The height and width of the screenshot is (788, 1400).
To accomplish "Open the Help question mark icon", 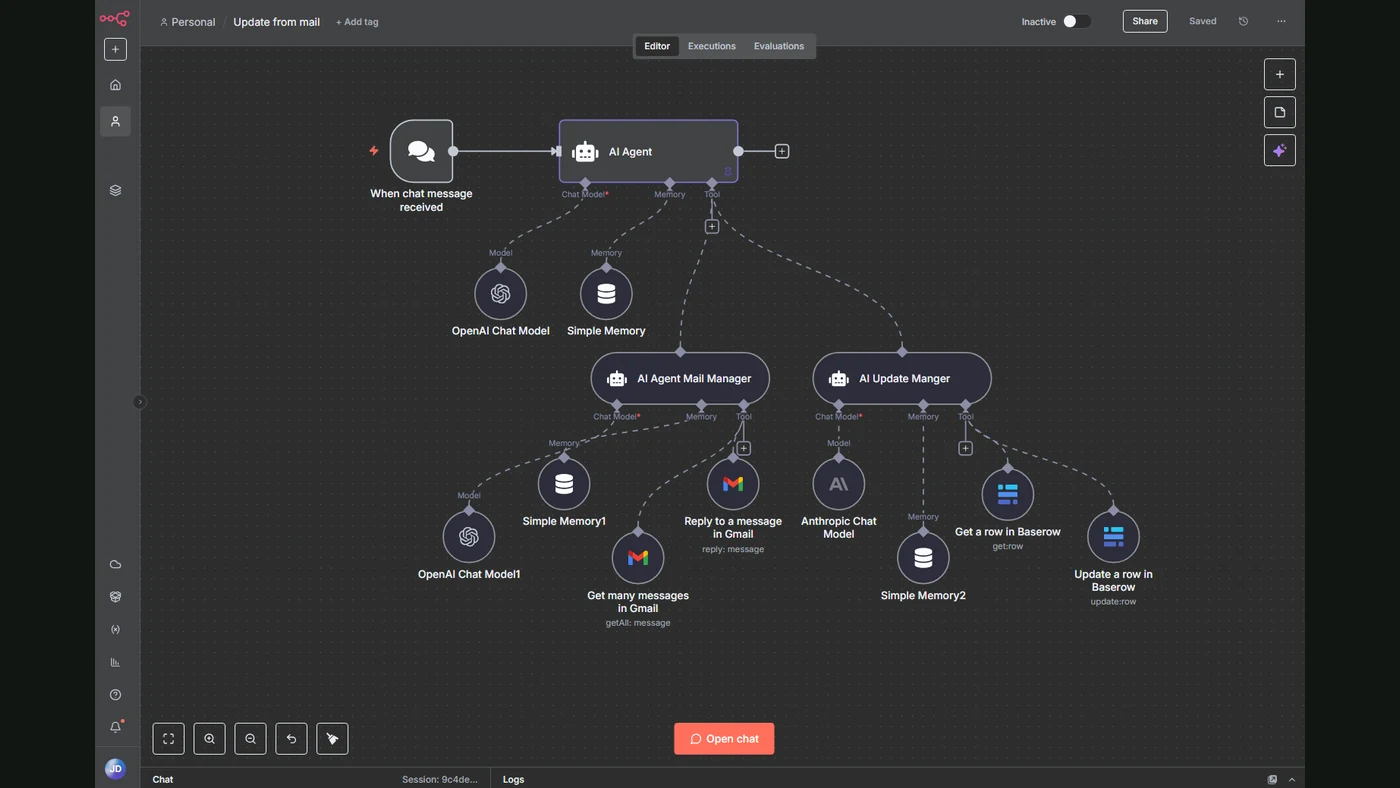I will (115, 695).
